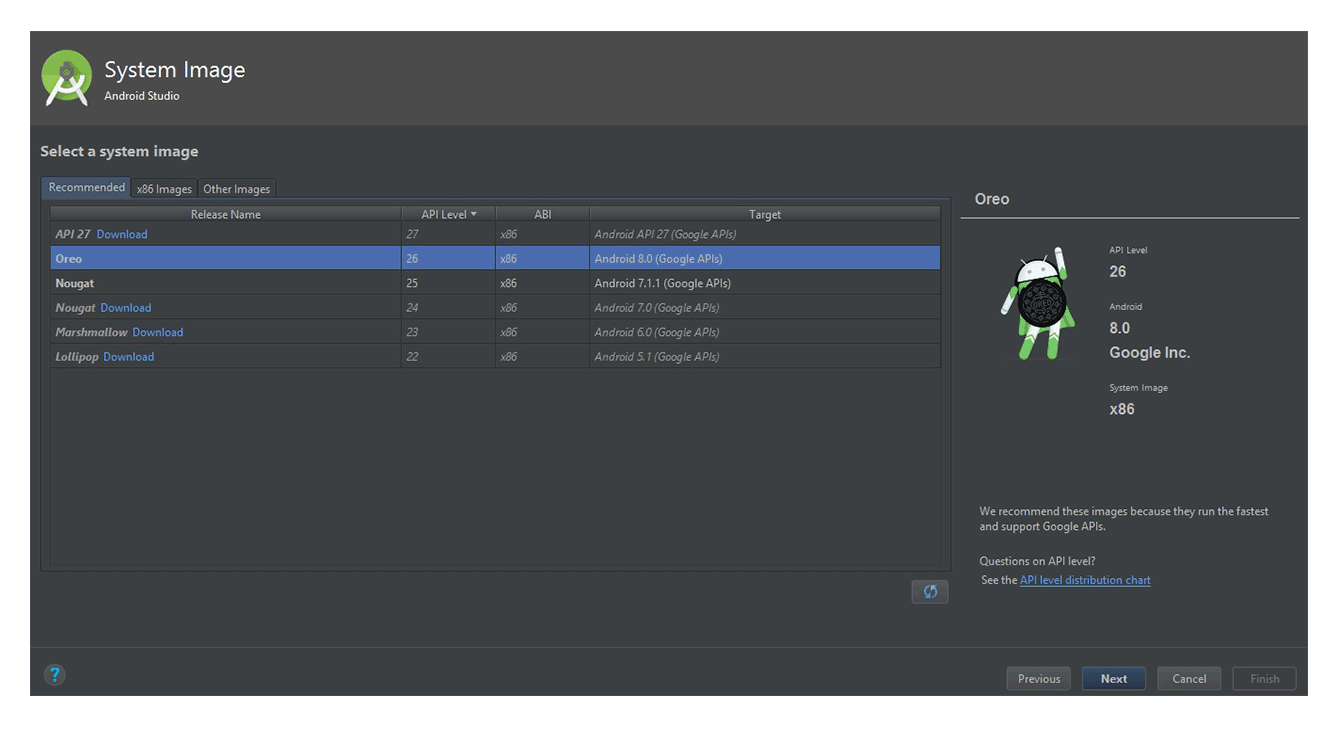Download the Lollipop system image
This screenshot has height=730, width=1340.
pyautogui.click(x=129, y=357)
